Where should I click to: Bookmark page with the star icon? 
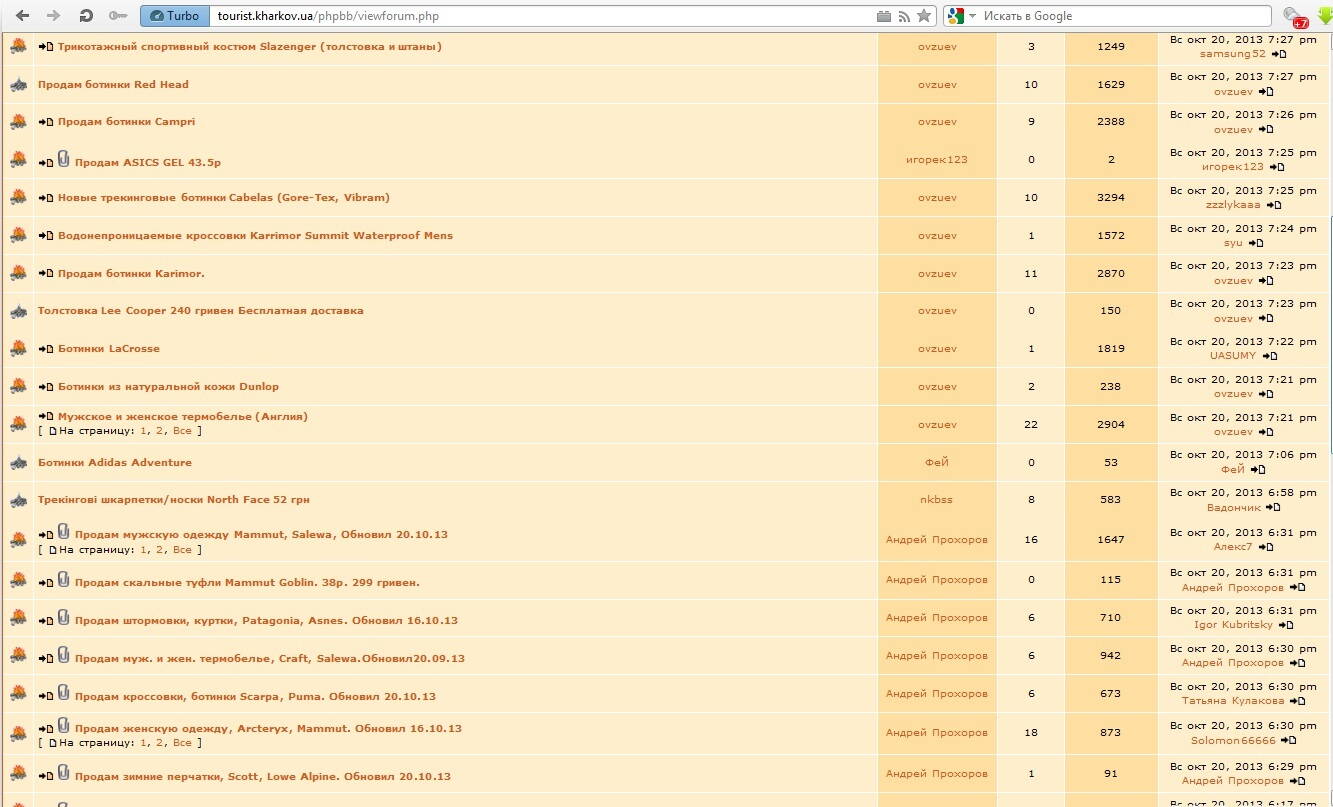pyautogui.click(x=924, y=16)
